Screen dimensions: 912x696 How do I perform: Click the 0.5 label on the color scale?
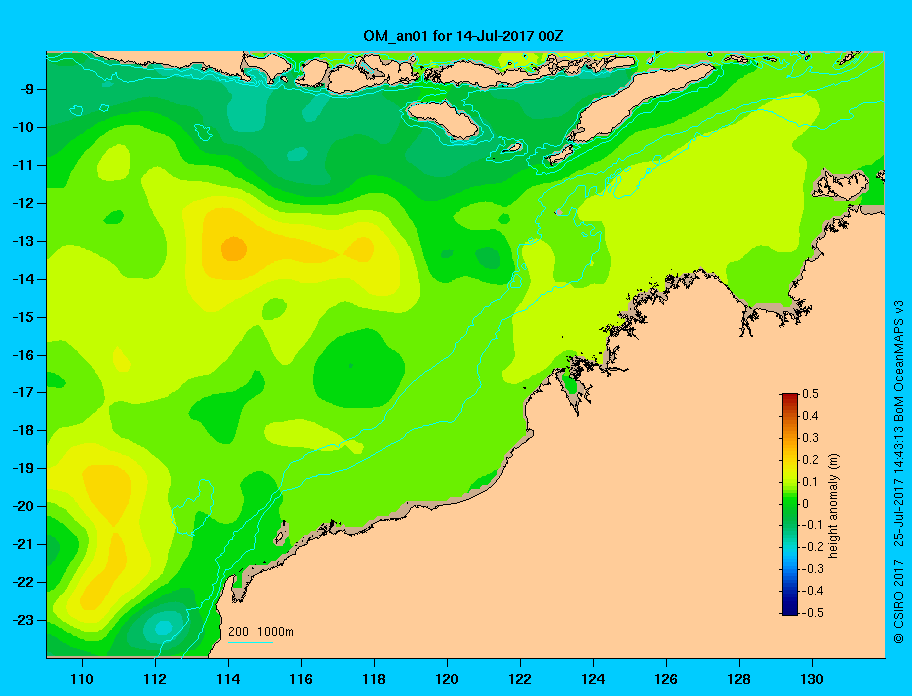[810, 394]
